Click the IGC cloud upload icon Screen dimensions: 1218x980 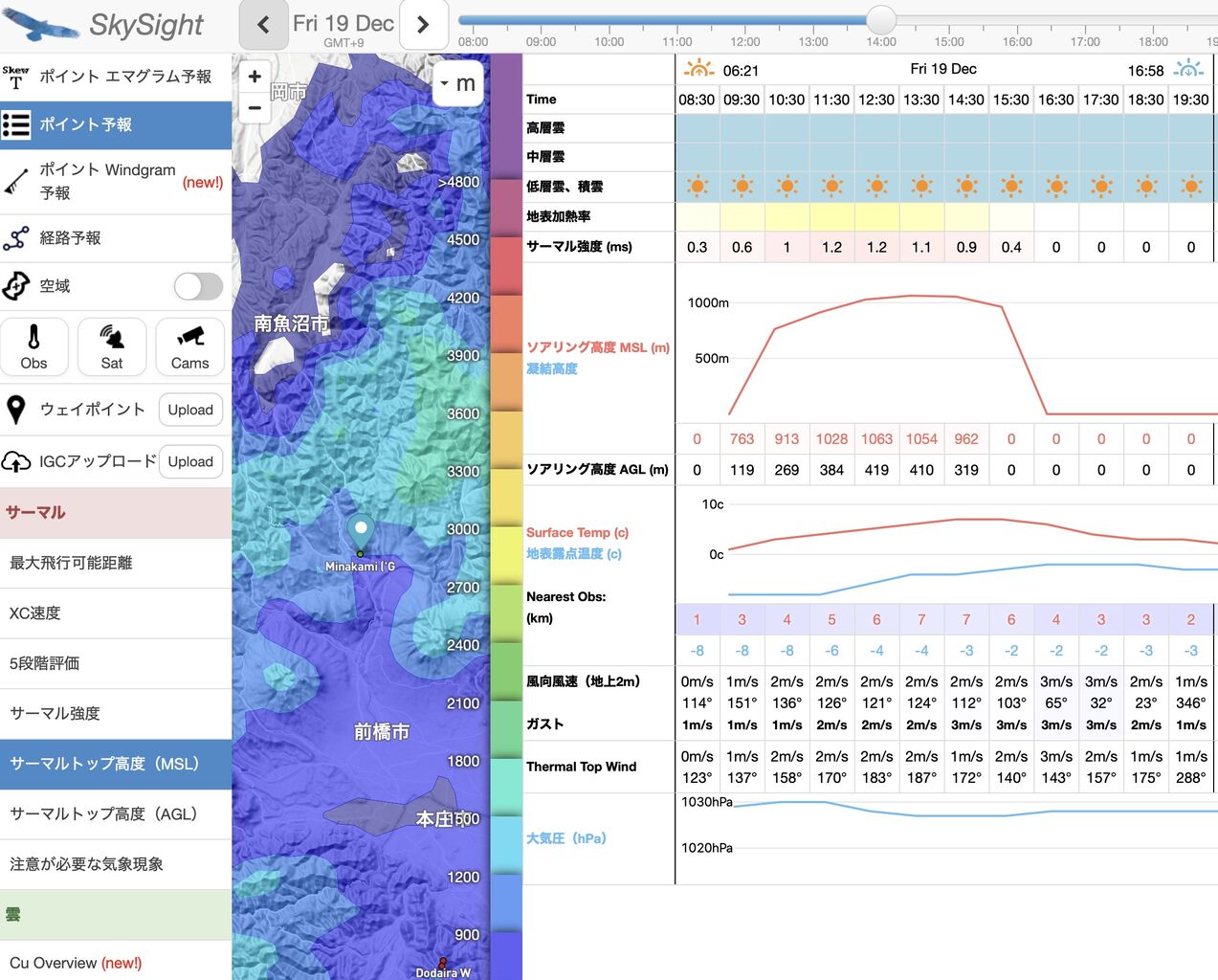[x=16, y=461]
